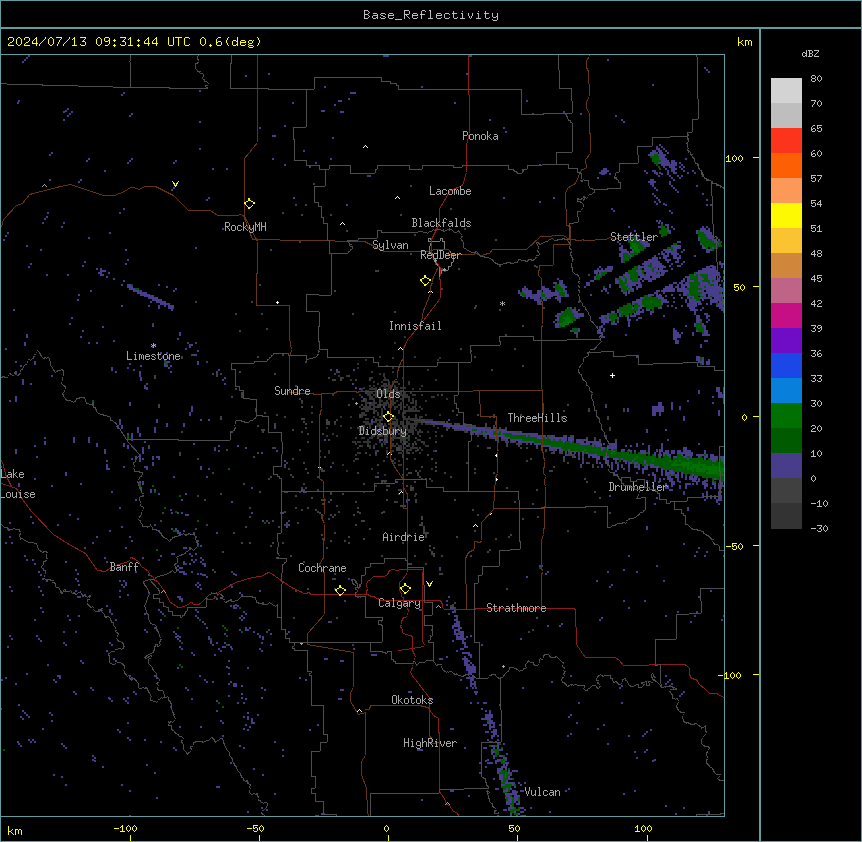Viewport: 862px width, 842px height.
Task: Click the Lacombe city label
Action: pyautogui.click(x=450, y=191)
